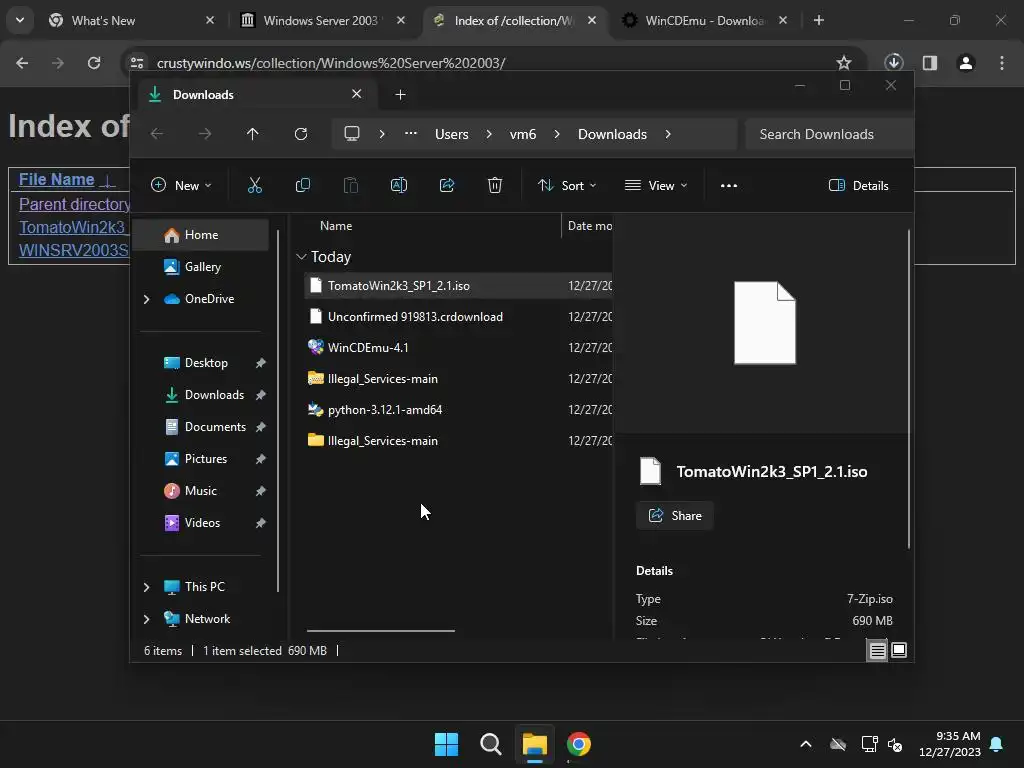Open the See more three-dots menu in Explorer

pos(729,185)
